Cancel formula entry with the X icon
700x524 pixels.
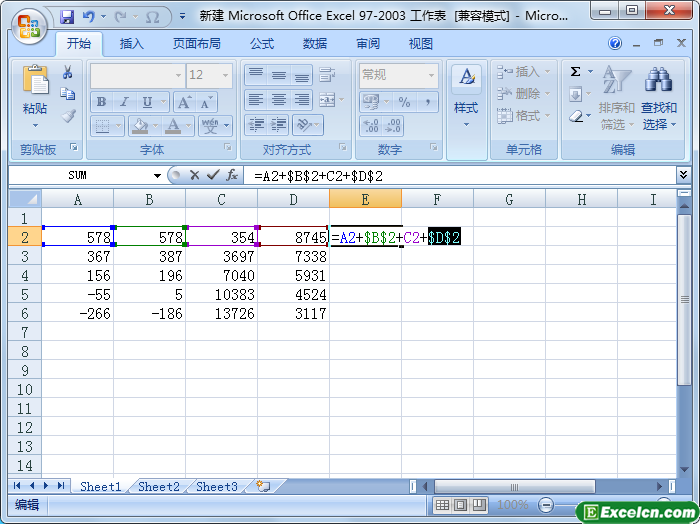click(x=194, y=175)
